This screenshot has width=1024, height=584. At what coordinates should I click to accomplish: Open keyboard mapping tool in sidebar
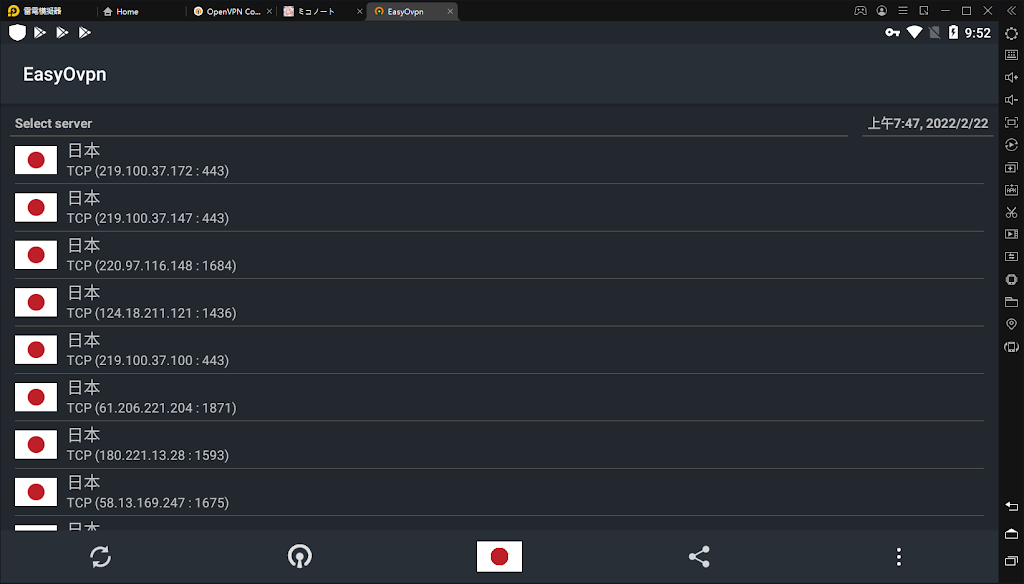click(x=1012, y=56)
